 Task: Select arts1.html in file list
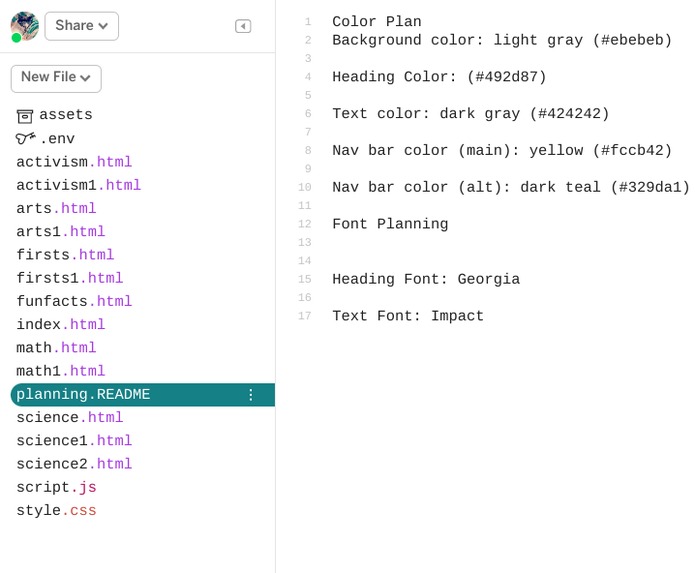(61, 231)
